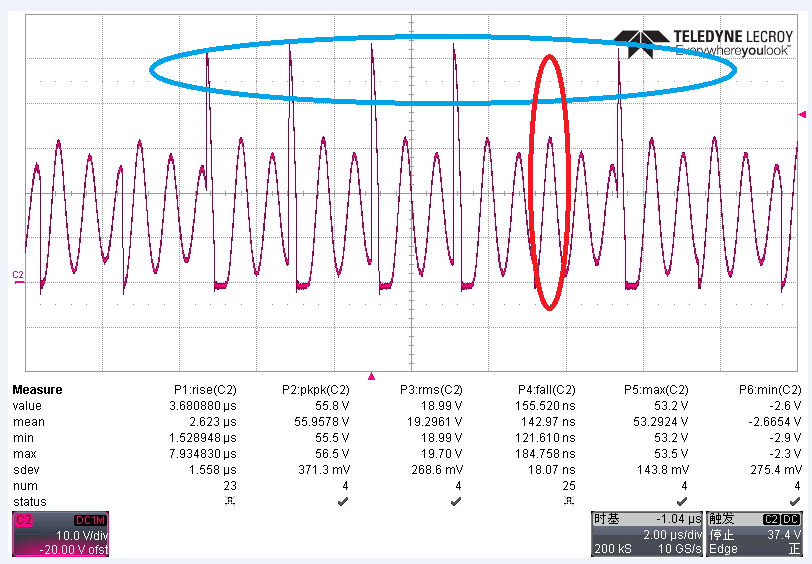The height and width of the screenshot is (564, 812).
Task: Click the P4 fall status indicator icon
Action: tap(569, 501)
